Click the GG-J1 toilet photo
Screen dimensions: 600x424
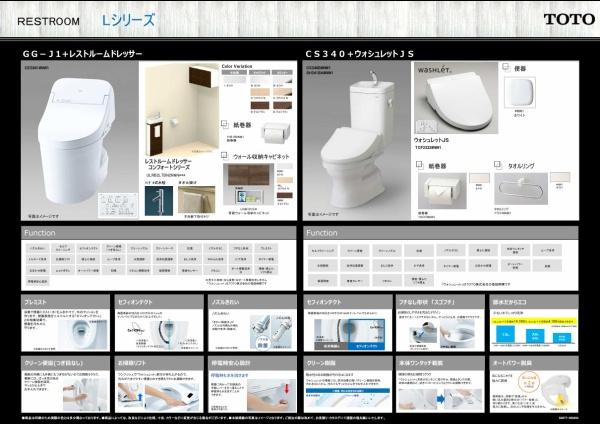80,140
